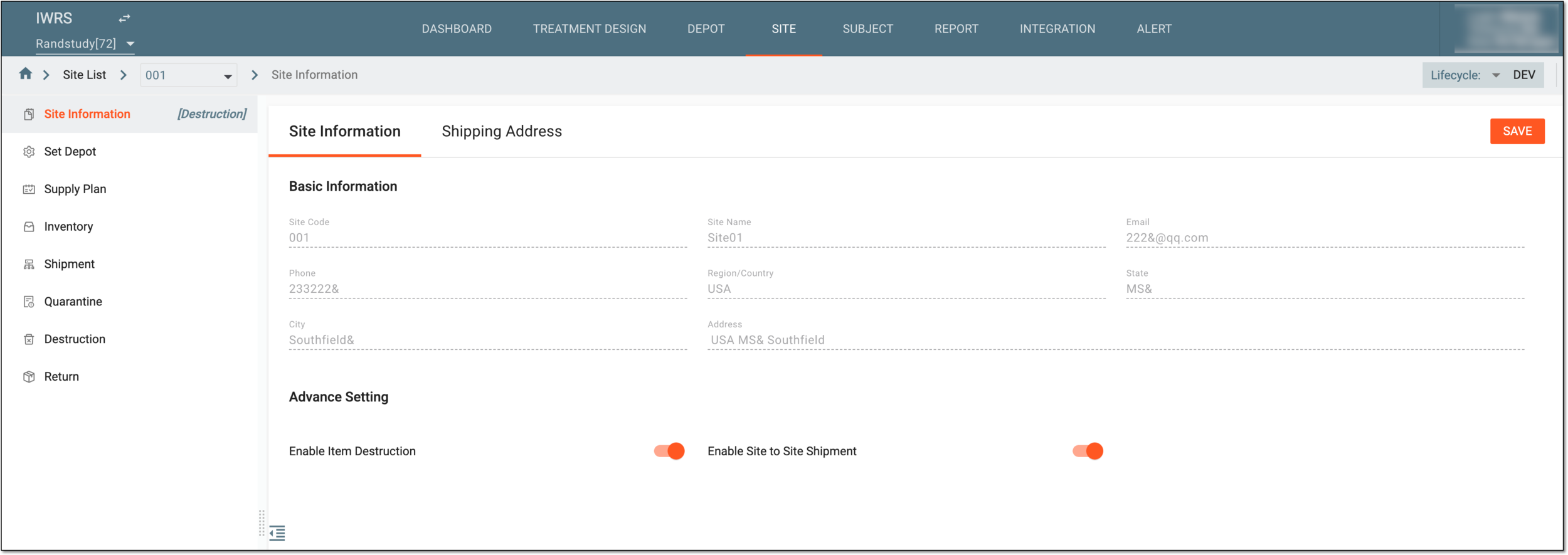
Task: Open Shipment in the sidebar
Action: [69, 265]
